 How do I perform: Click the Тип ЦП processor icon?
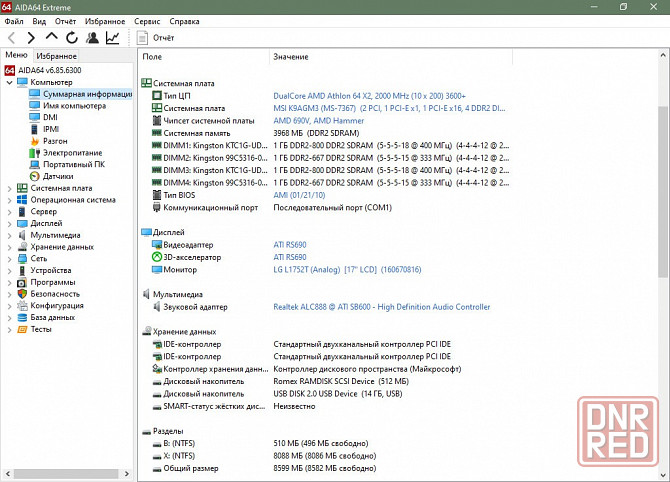point(157,96)
